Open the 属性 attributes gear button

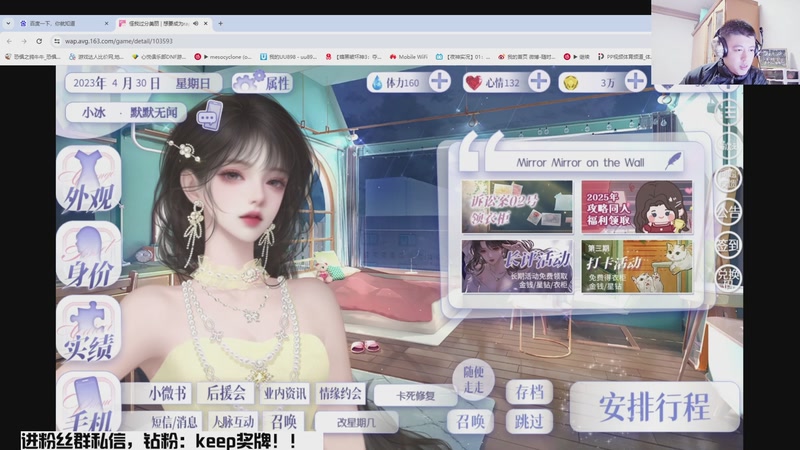tap(263, 83)
